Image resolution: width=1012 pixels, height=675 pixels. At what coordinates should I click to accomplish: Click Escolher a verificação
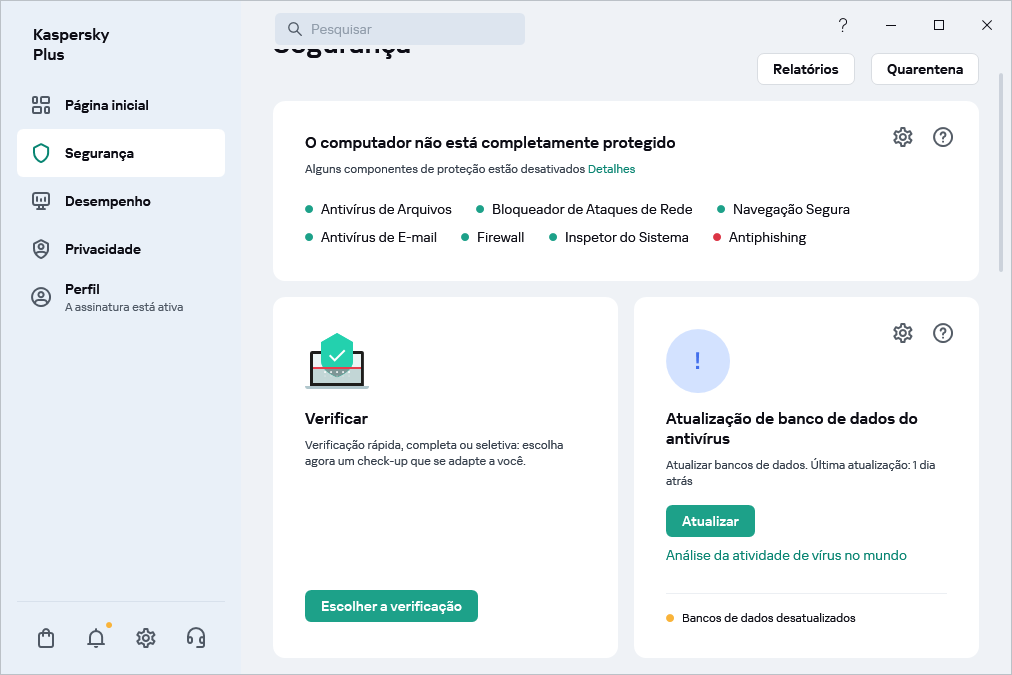[391, 605]
